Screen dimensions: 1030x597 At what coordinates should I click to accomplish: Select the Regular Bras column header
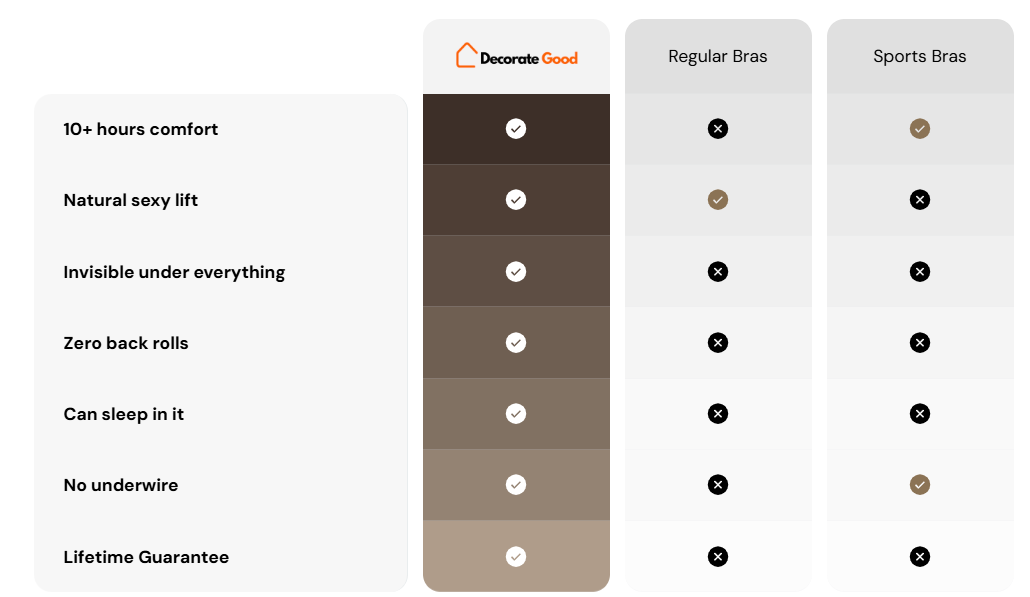(717, 56)
